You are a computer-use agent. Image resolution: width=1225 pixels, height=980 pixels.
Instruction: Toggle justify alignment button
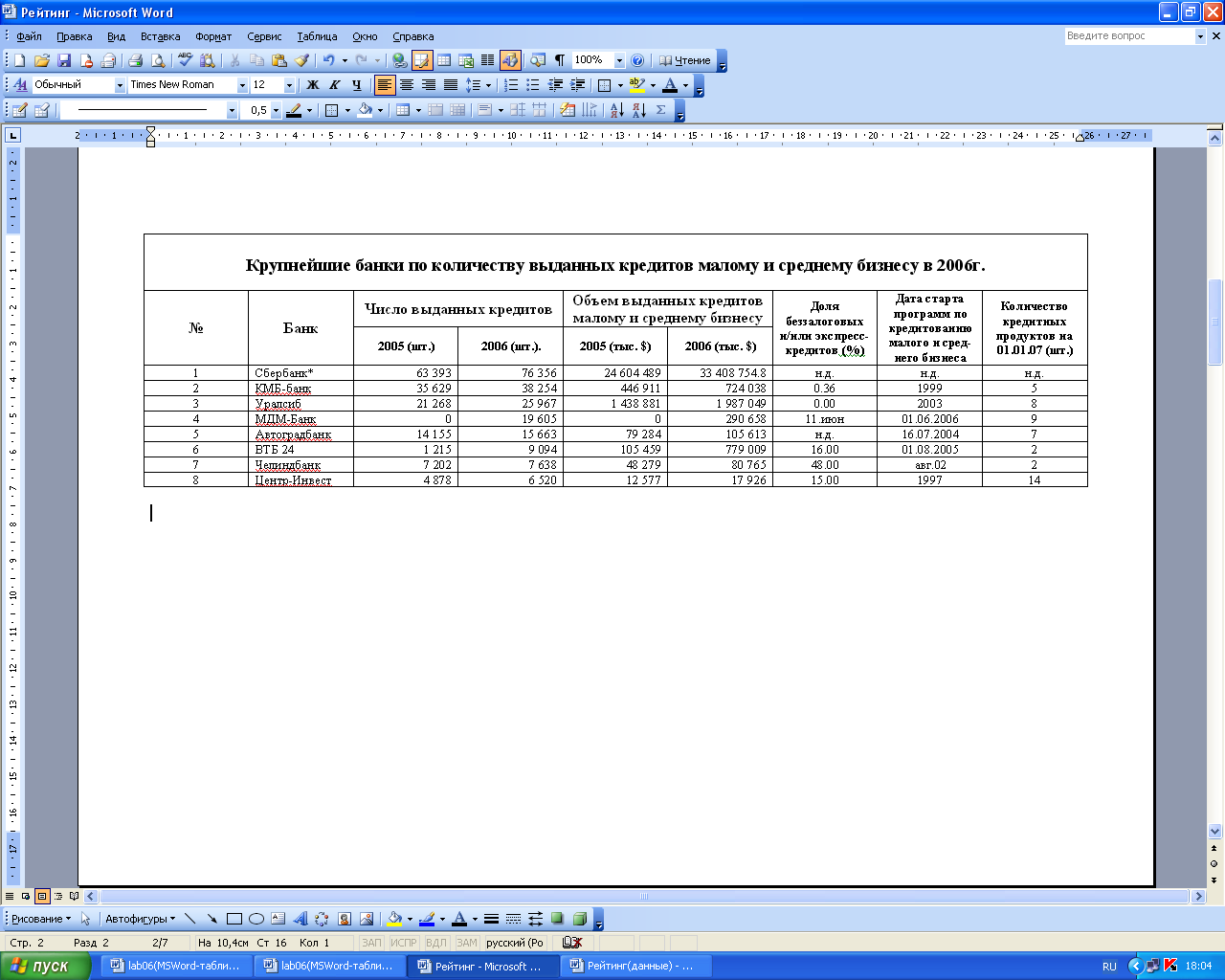451,85
